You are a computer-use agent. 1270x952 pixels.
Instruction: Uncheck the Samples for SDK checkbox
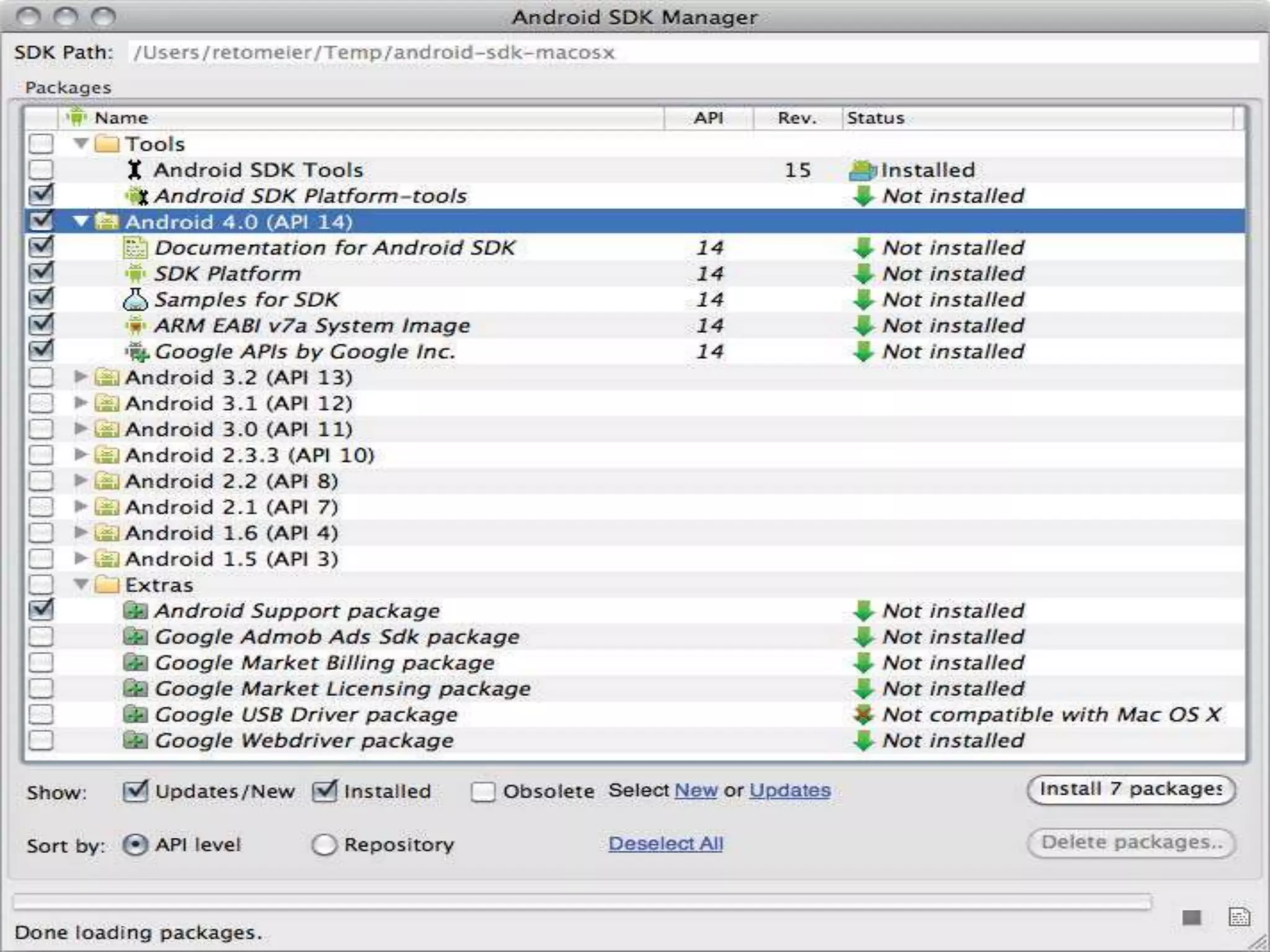pos(41,298)
